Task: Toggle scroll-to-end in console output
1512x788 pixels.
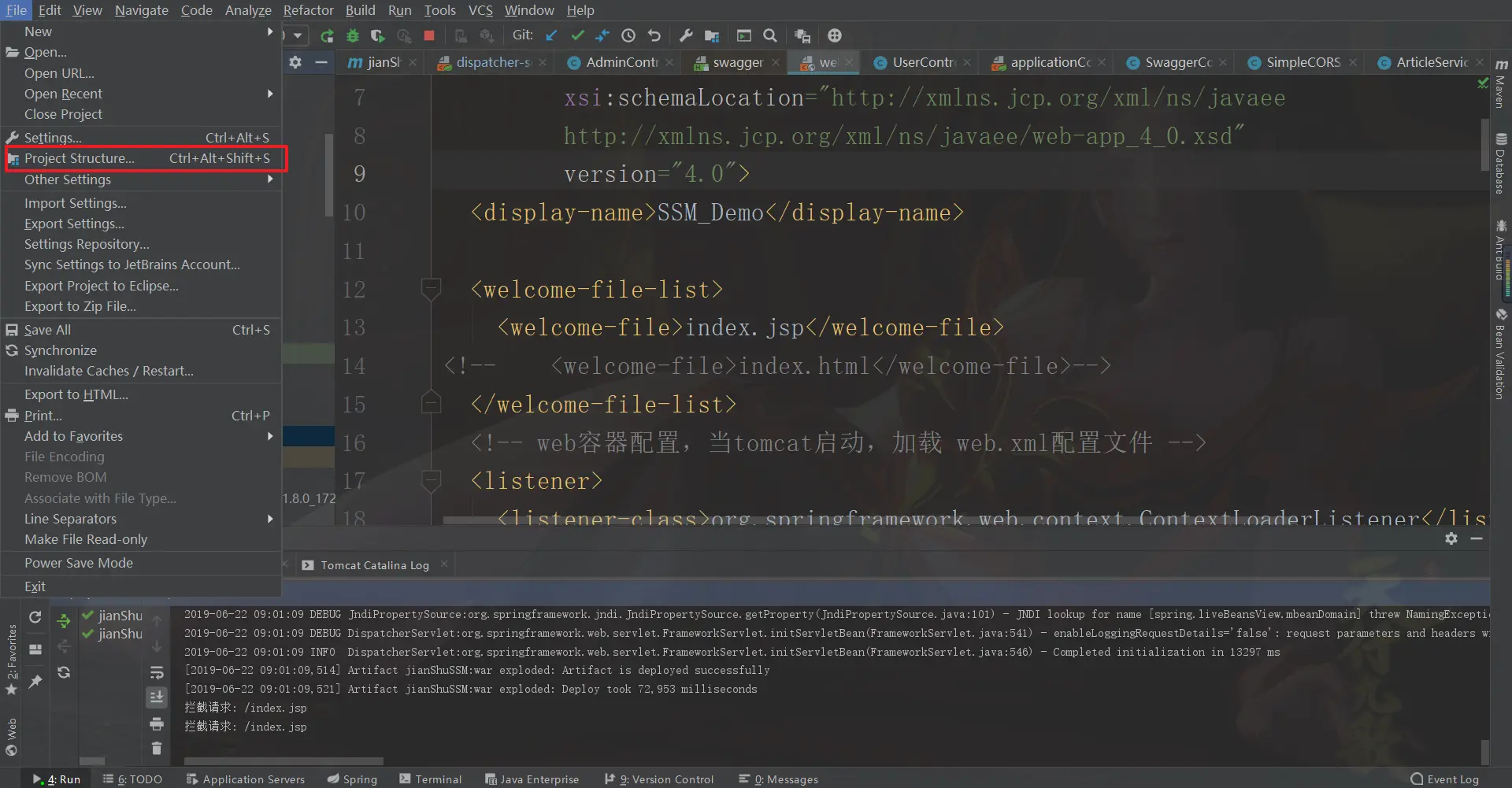Action: click(157, 697)
